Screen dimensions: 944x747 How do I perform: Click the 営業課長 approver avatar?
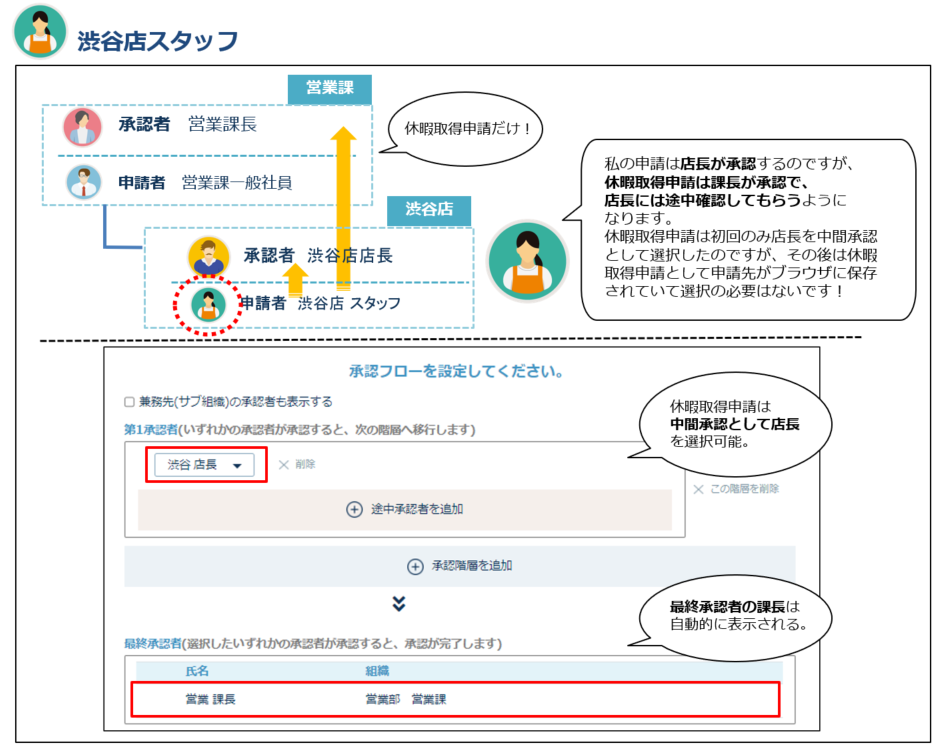pyautogui.click(x=82, y=126)
